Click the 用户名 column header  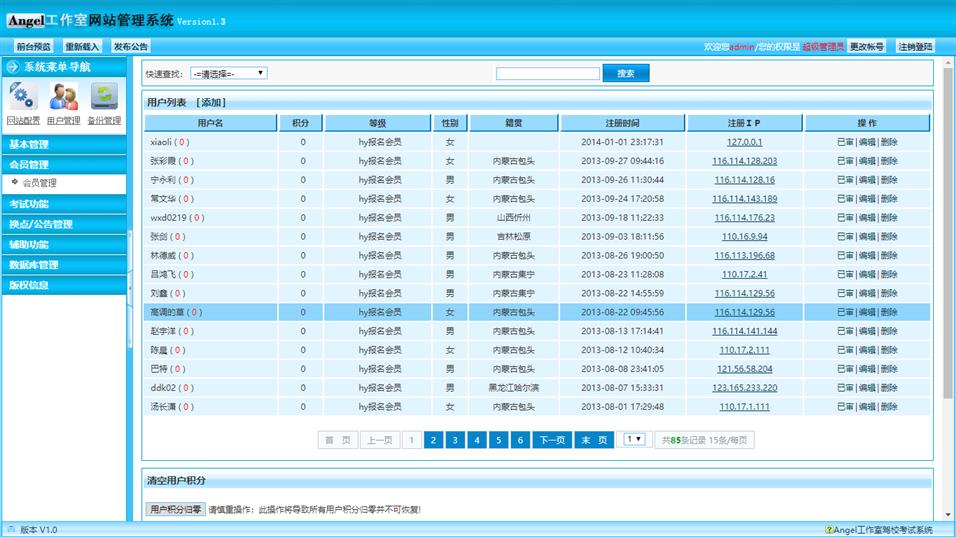point(210,123)
